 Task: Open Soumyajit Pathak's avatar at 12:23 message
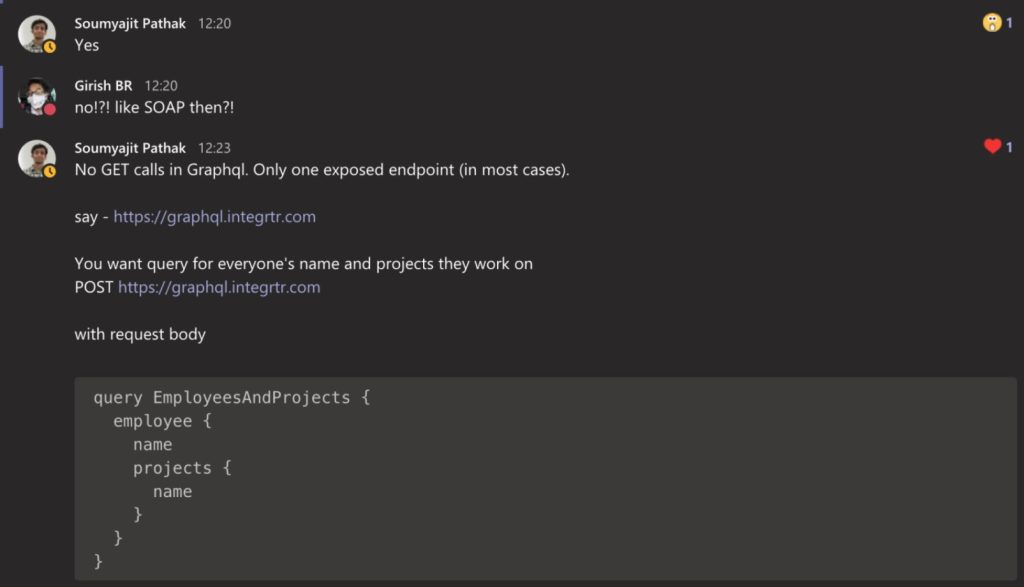(x=36, y=158)
